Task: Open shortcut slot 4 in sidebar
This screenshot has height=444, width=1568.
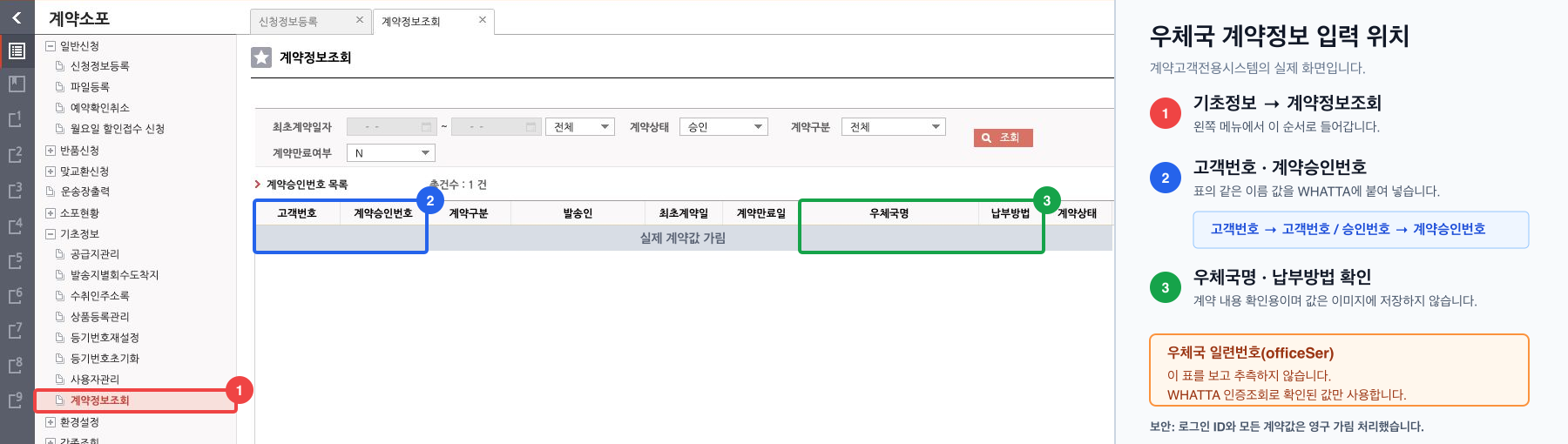Action: pyautogui.click(x=16, y=225)
